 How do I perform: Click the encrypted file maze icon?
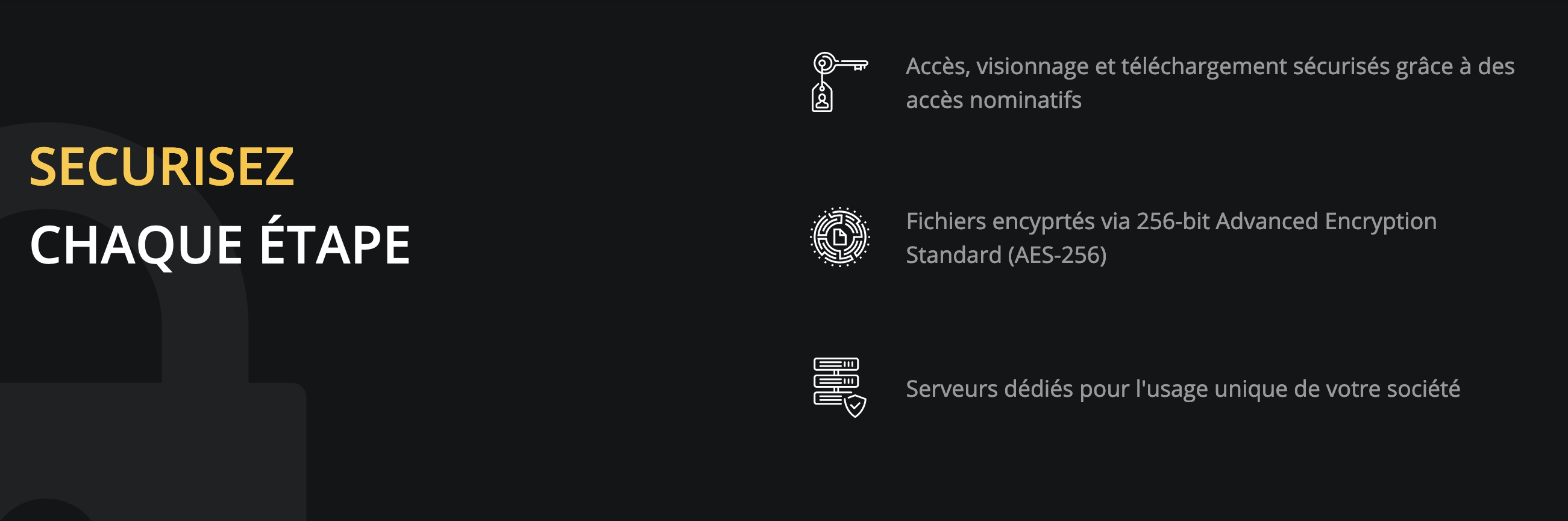pos(839,237)
